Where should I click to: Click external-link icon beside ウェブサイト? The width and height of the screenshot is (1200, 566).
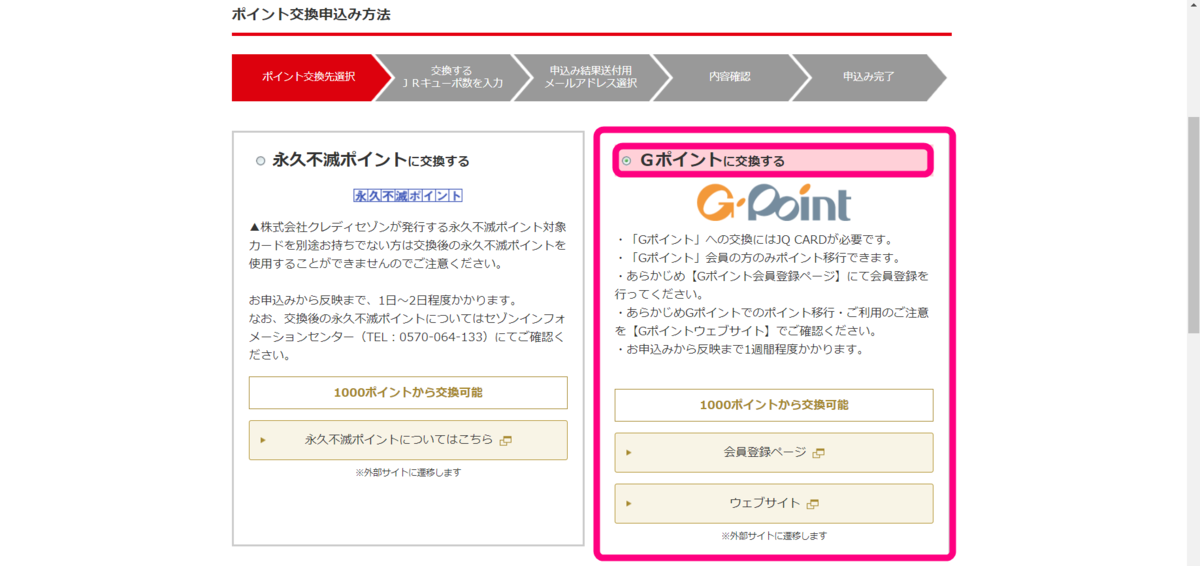coord(812,504)
